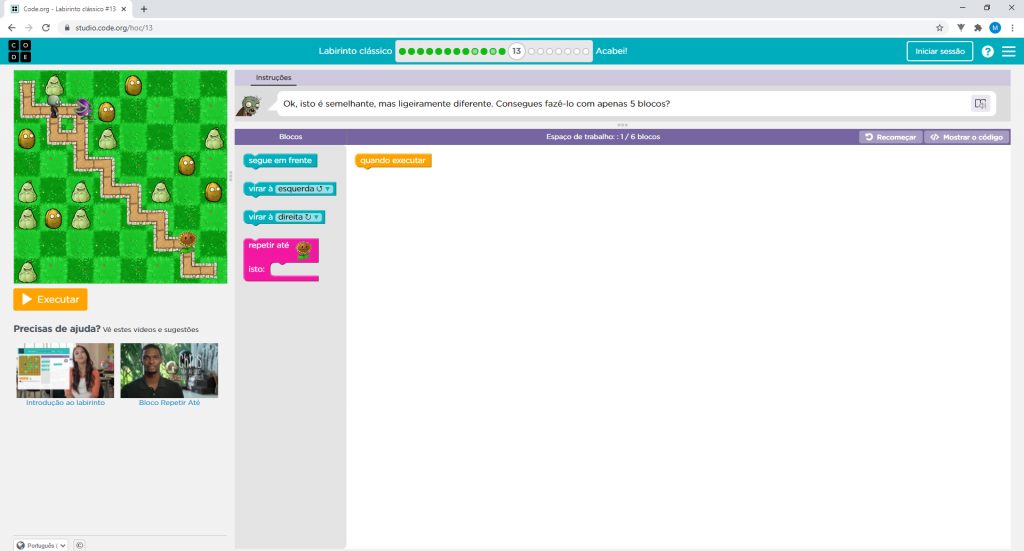Click the Blocos toolbox header
This screenshot has height=551, width=1024.
pos(291,136)
